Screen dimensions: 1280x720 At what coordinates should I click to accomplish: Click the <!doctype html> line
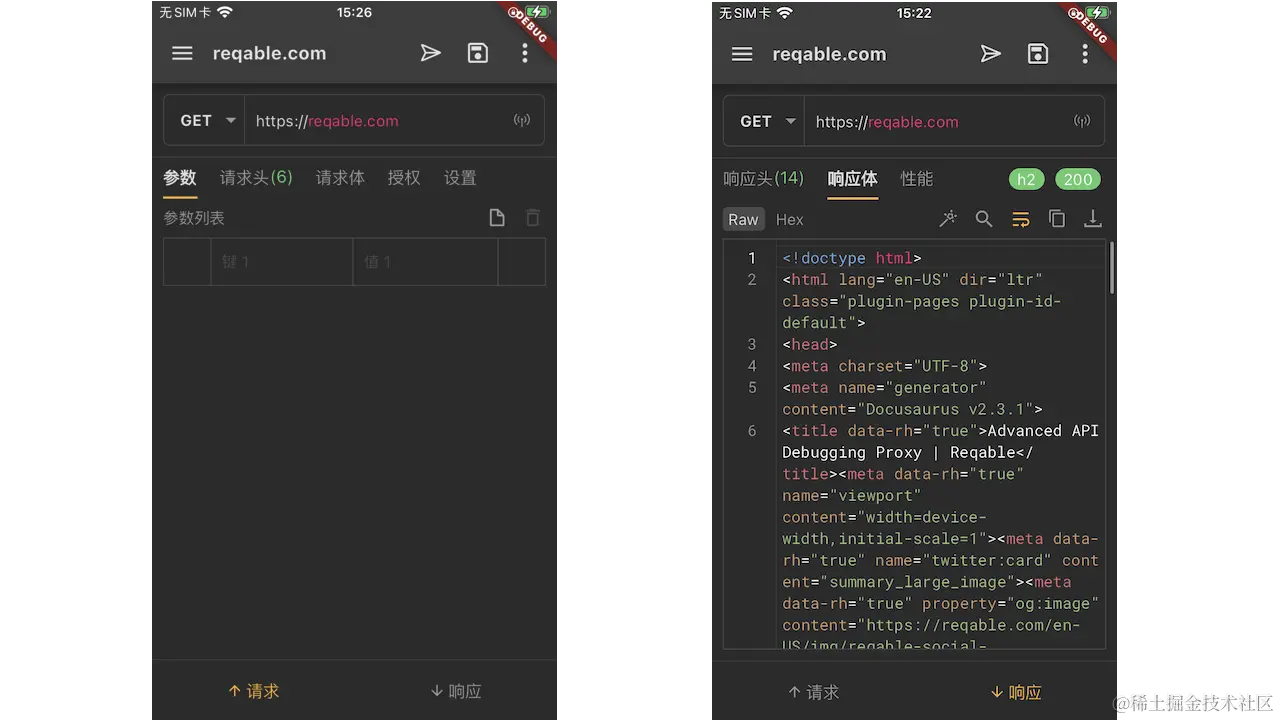[x=852, y=258]
